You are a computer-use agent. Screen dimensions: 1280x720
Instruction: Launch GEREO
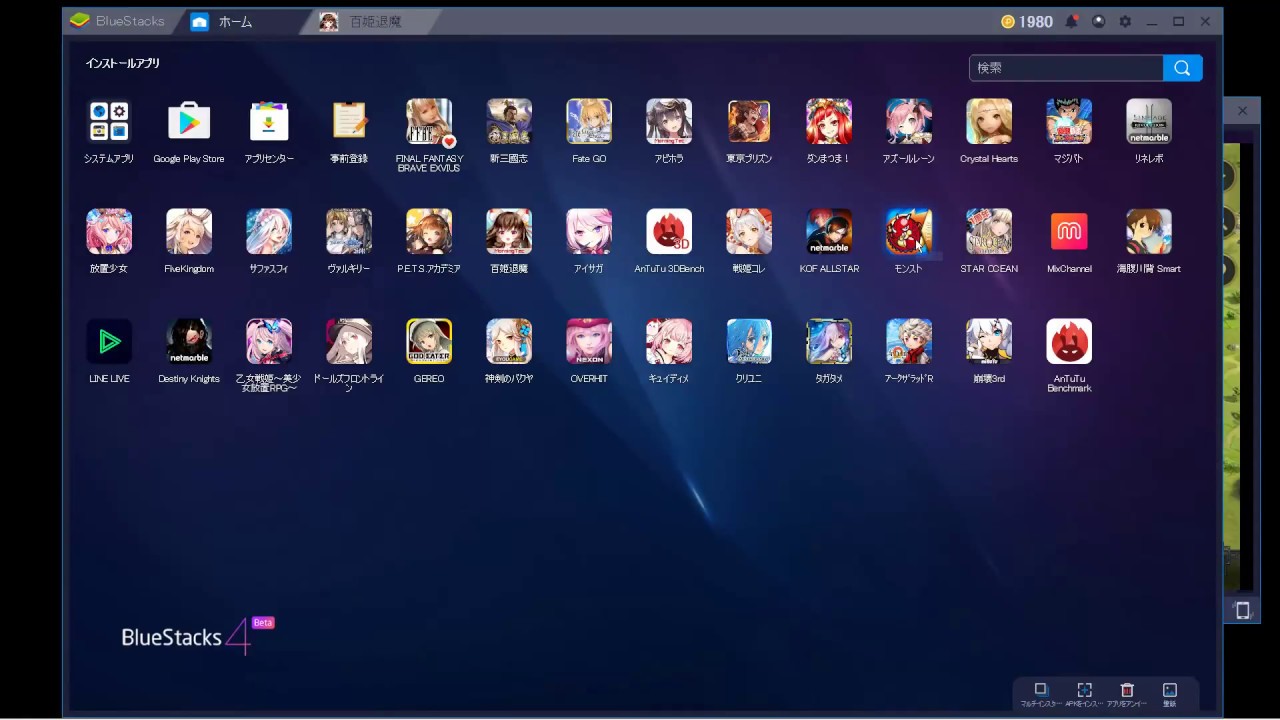(429, 341)
